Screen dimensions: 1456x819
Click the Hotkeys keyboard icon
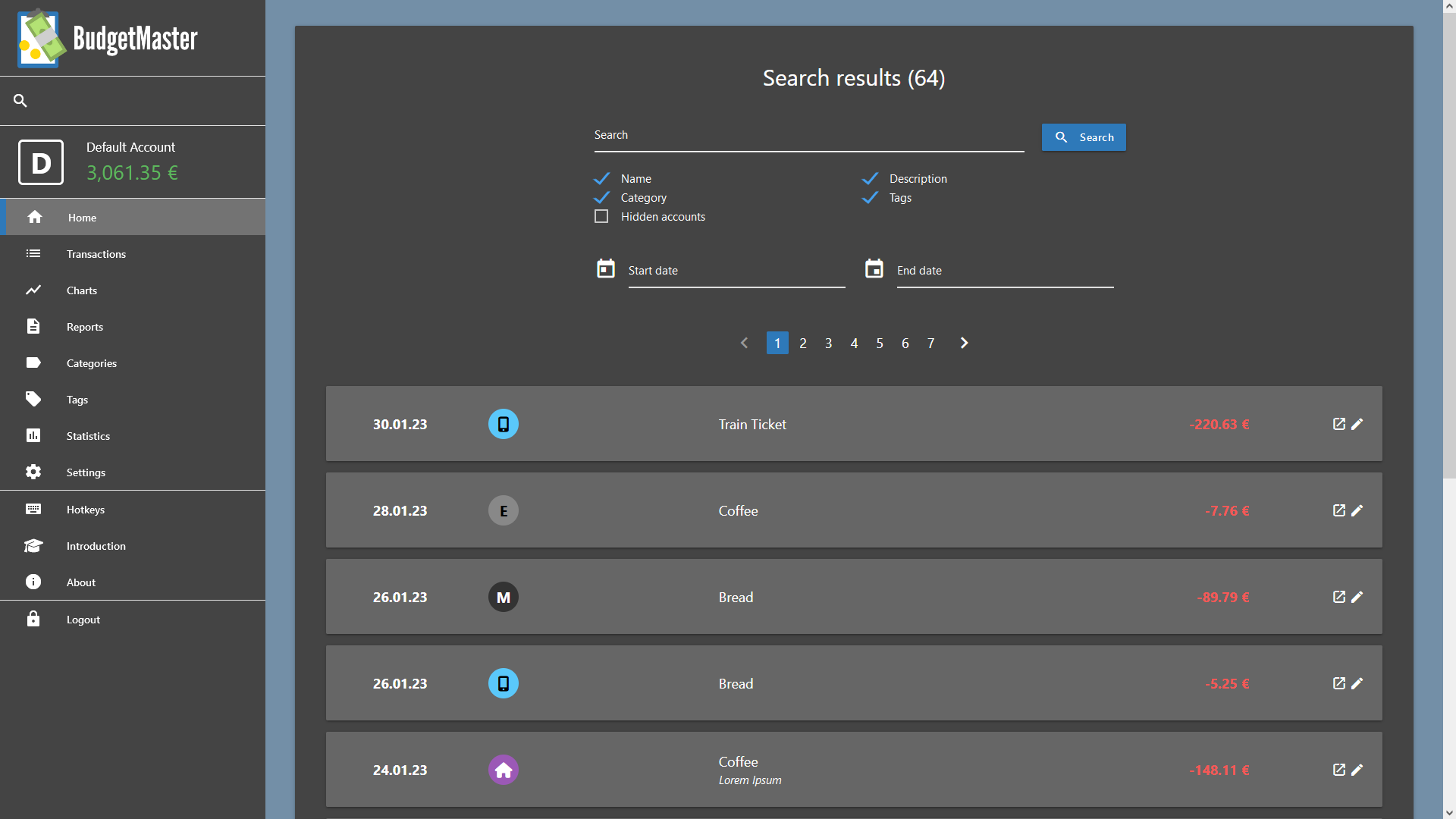(x=33, y=509)
